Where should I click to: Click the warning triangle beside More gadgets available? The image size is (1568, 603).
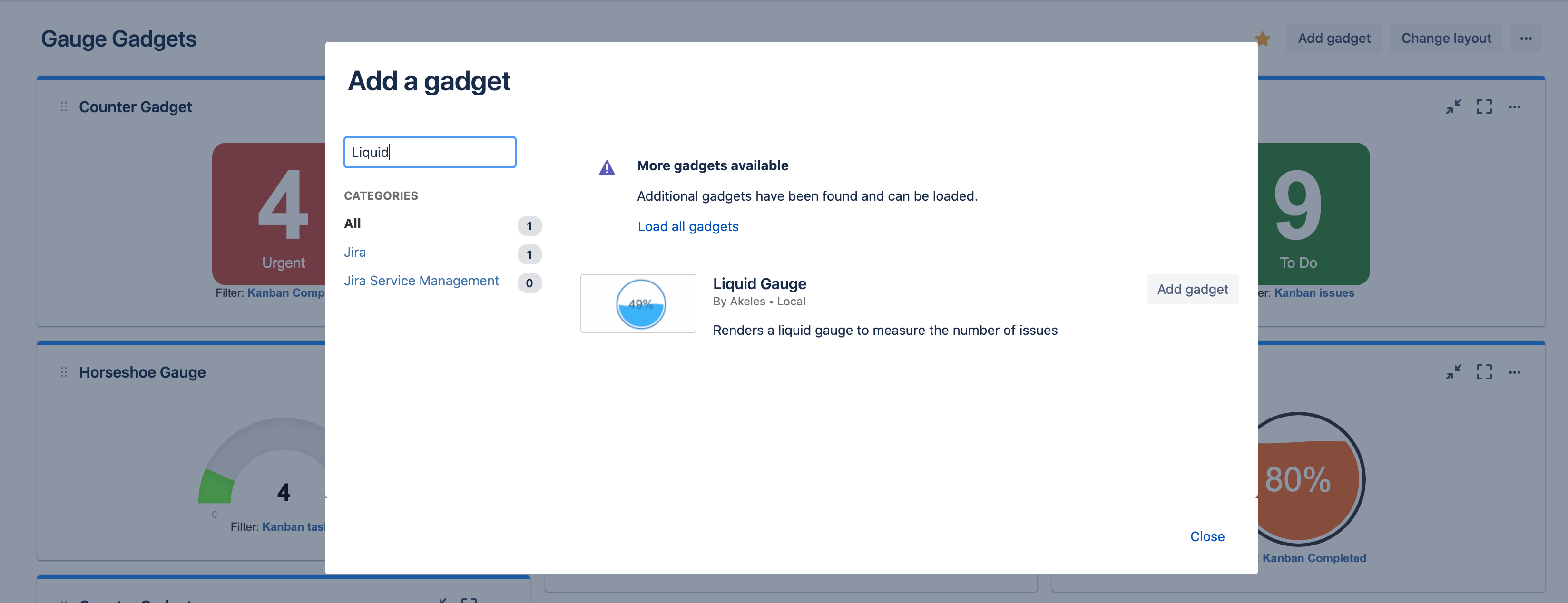pos(607,167)
